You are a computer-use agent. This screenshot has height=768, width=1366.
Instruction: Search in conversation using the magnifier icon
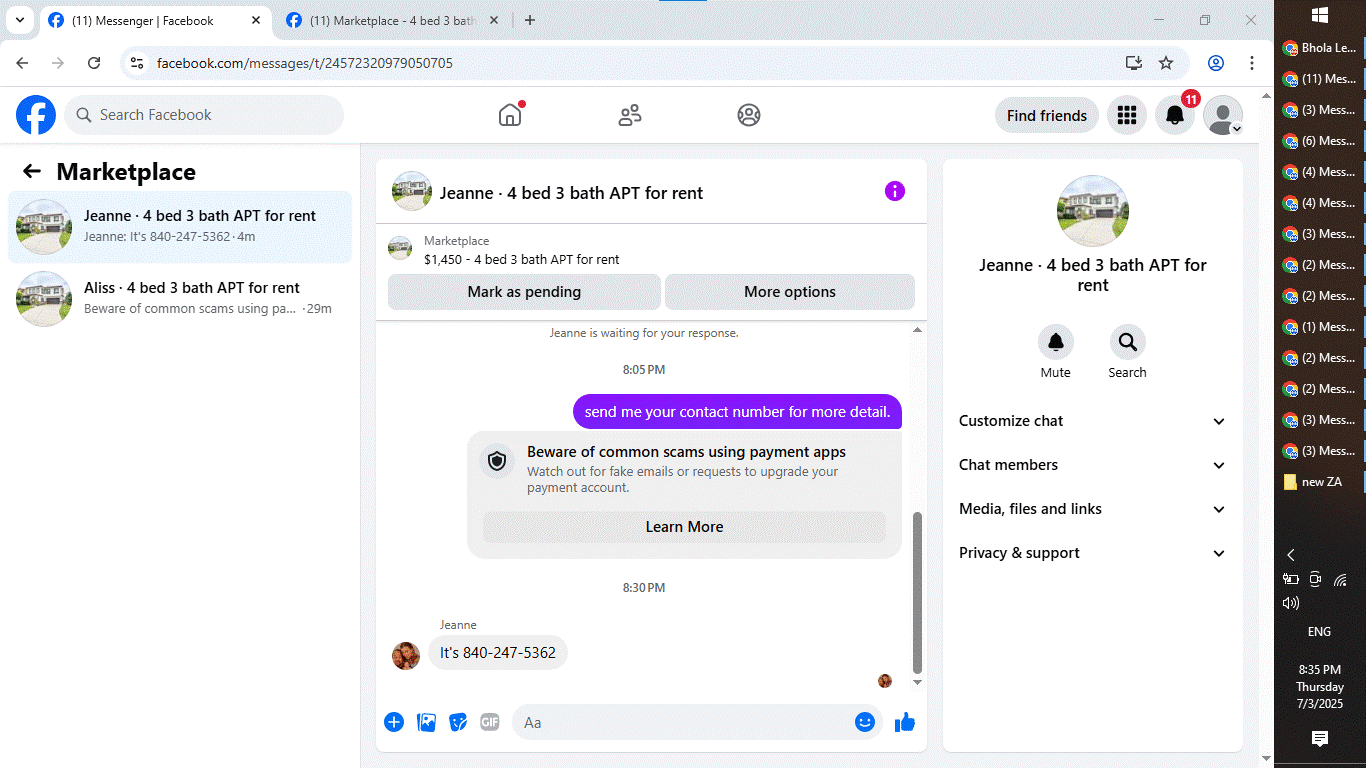pos(1127,342)
